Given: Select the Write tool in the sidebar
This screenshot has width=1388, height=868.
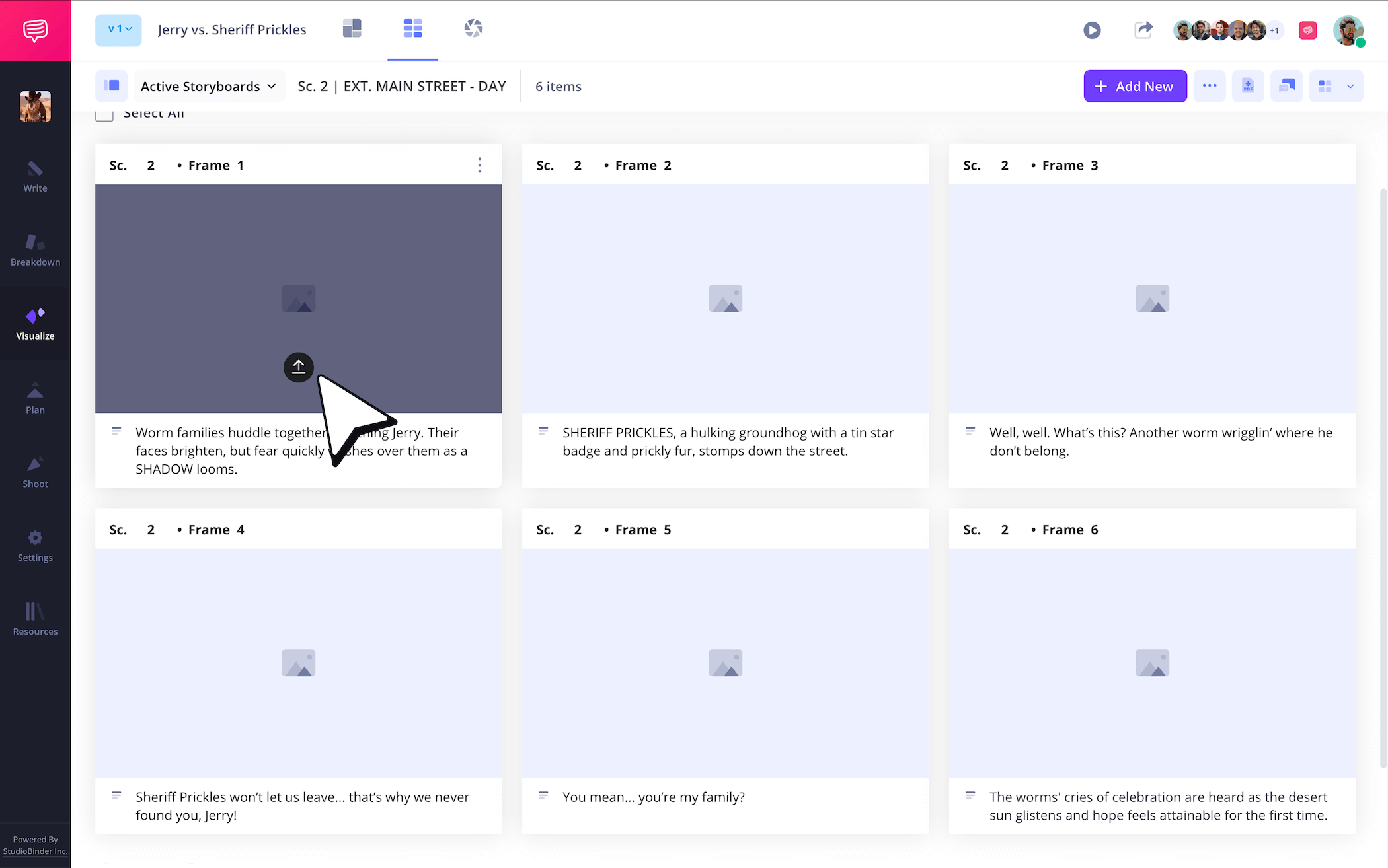Looking at the screenshot, I should click(35, 177).
